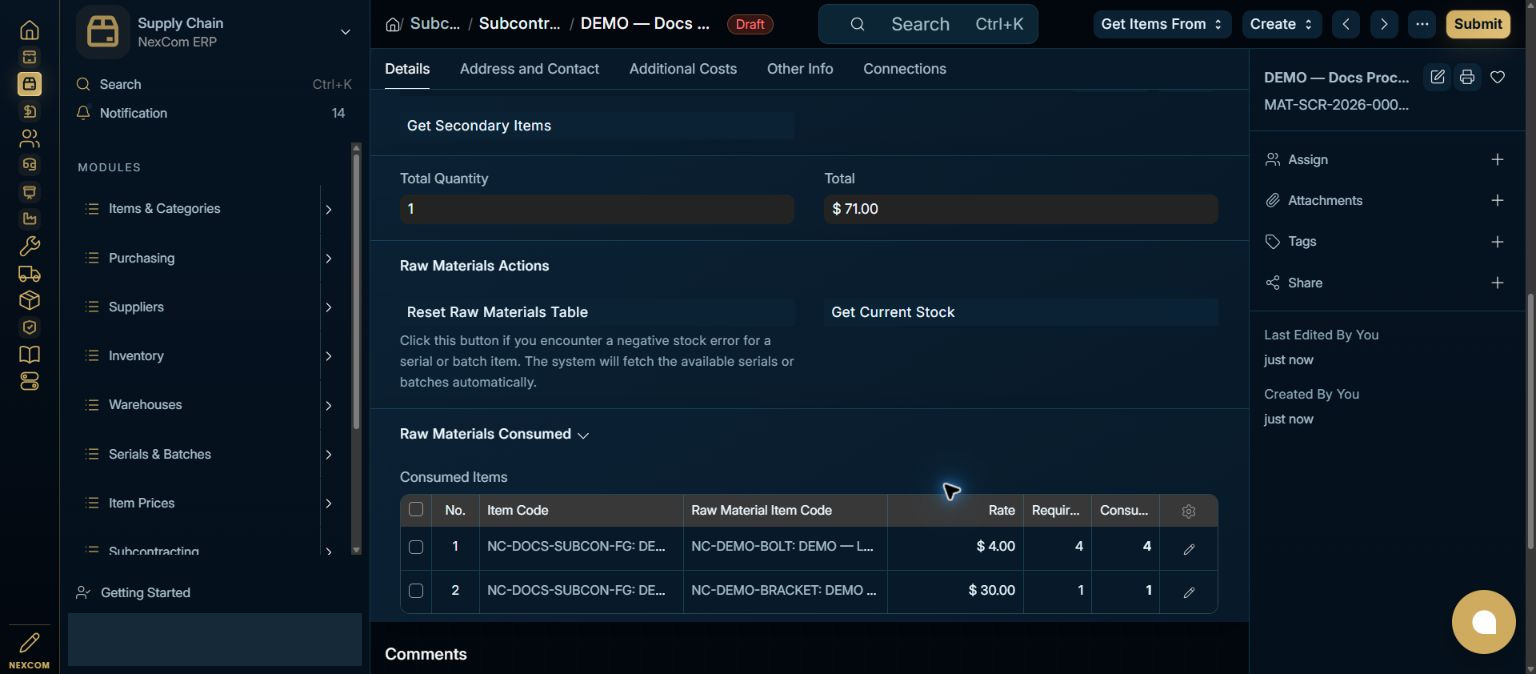Open the three-dots more menu

point(1422,24)
